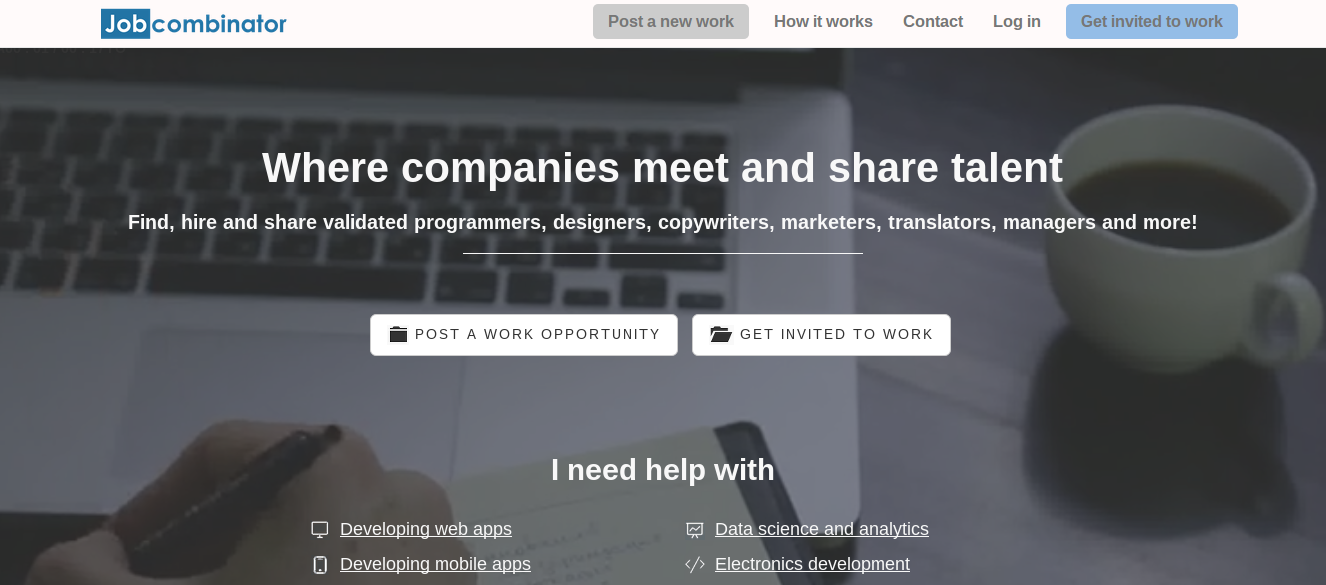This screenshot has width=1326, height=585.
Task: Click Log in at the top right
Action: (1016, 21)
